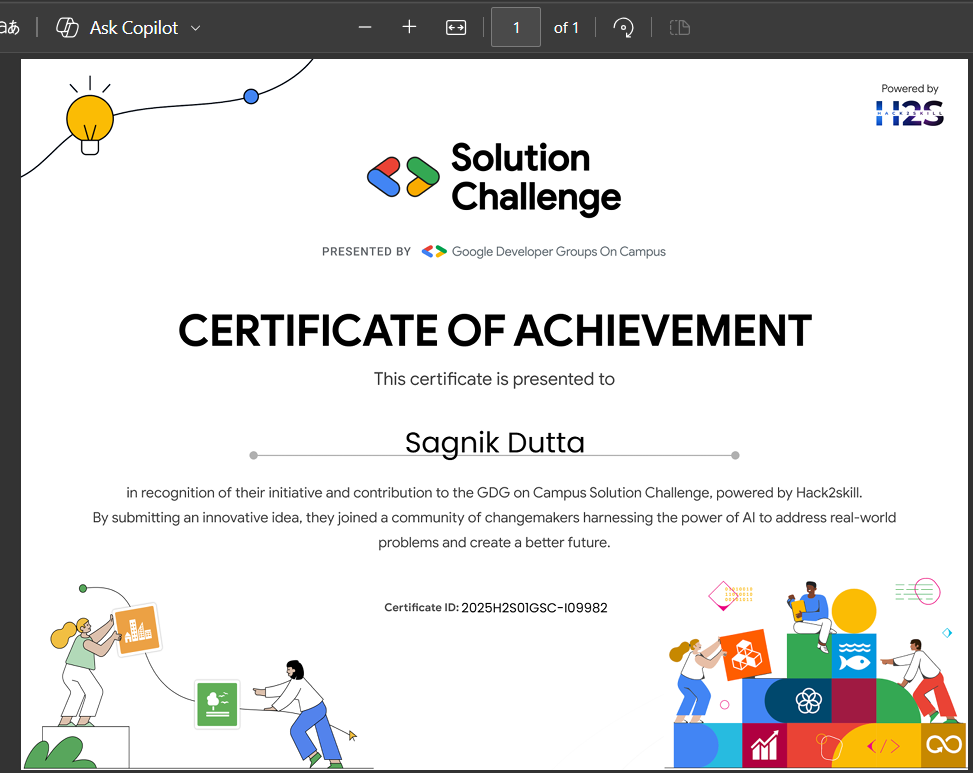Click the certificate ID number
The width and height of the screenshot is (973, 773).
tap(534, 608)
